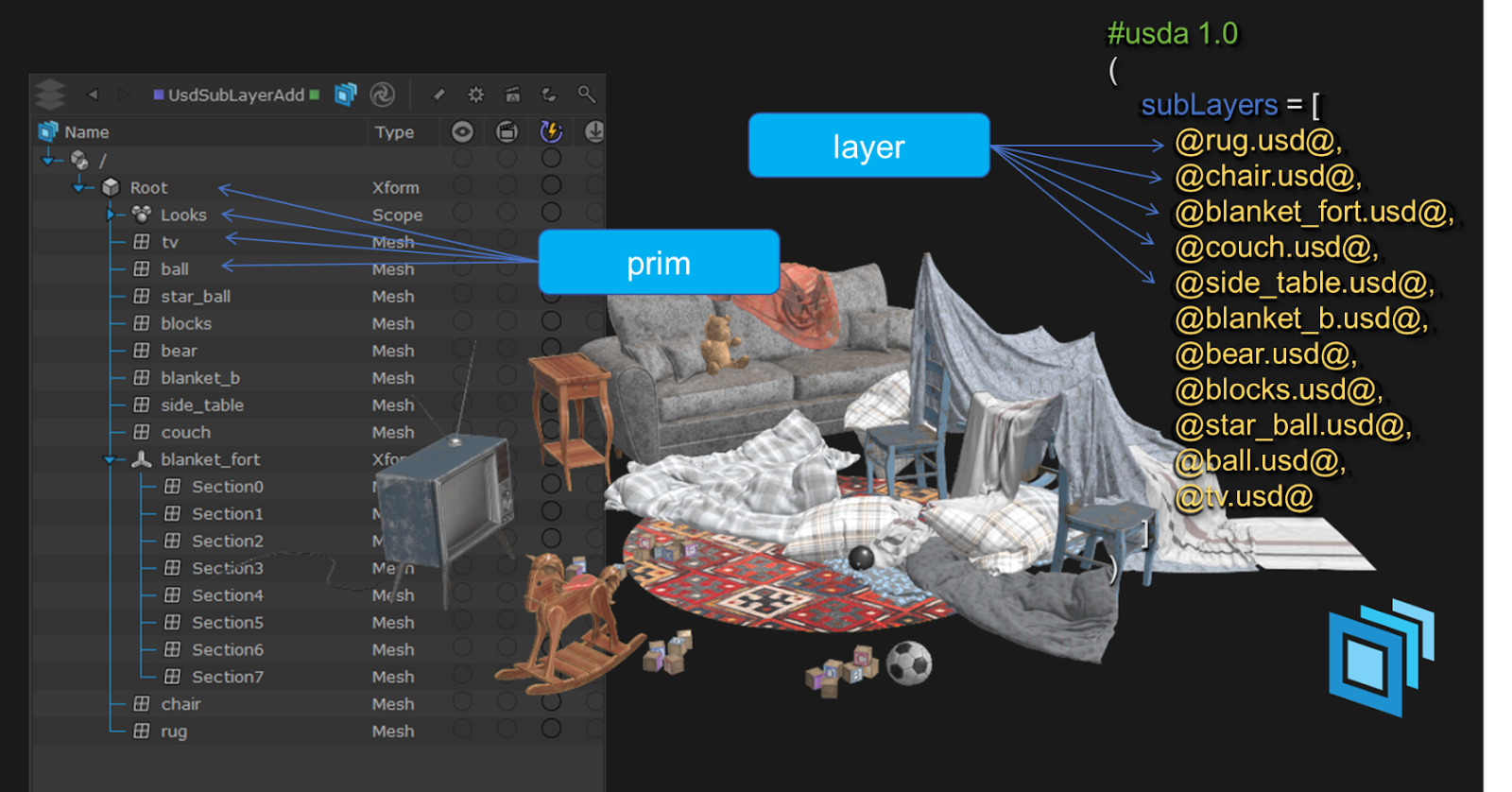
Task: Click the clapperboard icon in the toolbar
Action: 512,95
